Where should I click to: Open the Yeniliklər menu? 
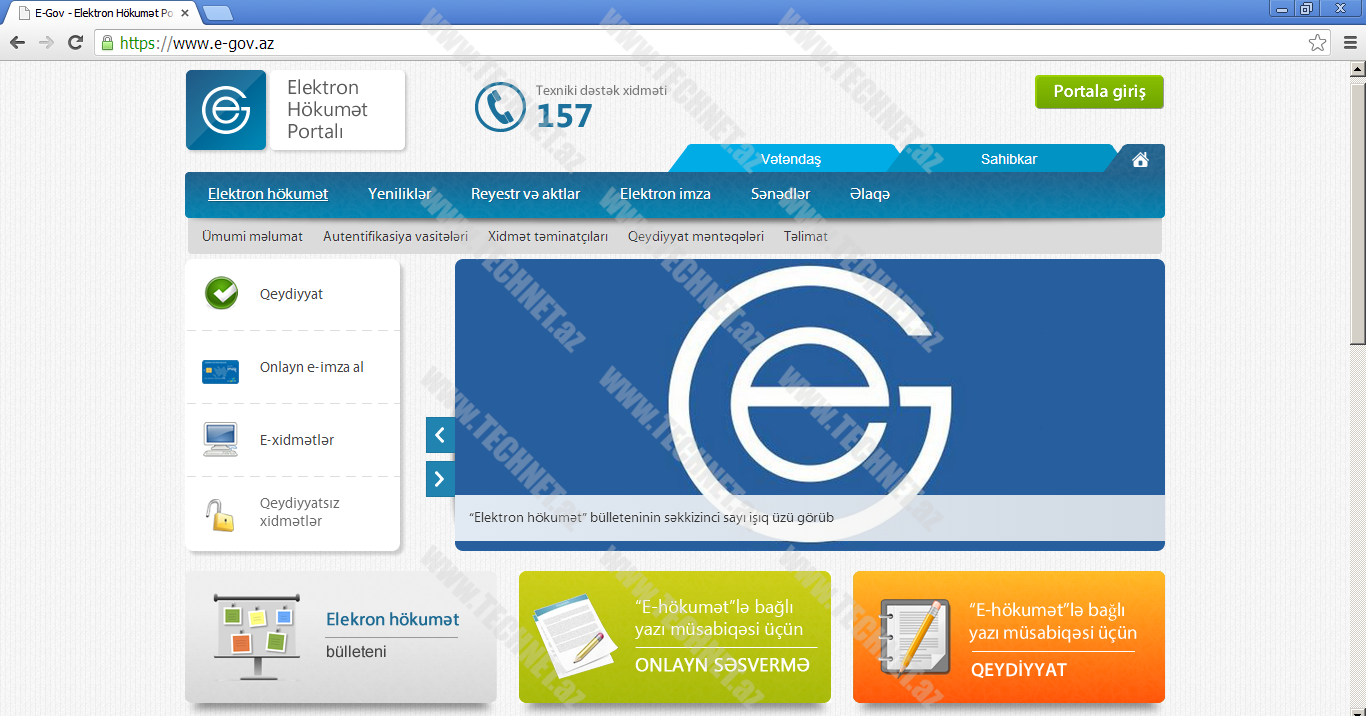coord(399,194)
